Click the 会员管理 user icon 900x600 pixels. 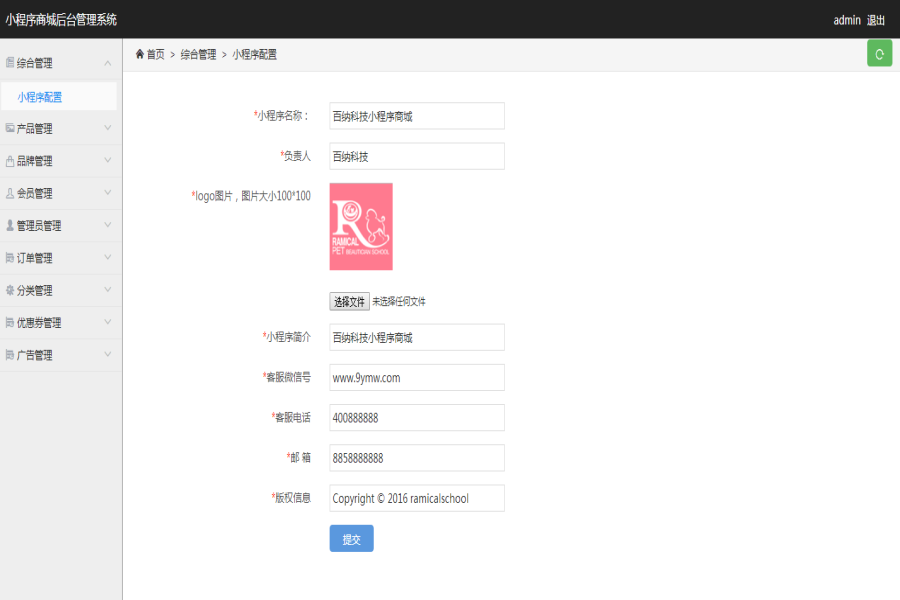(10, 193)
